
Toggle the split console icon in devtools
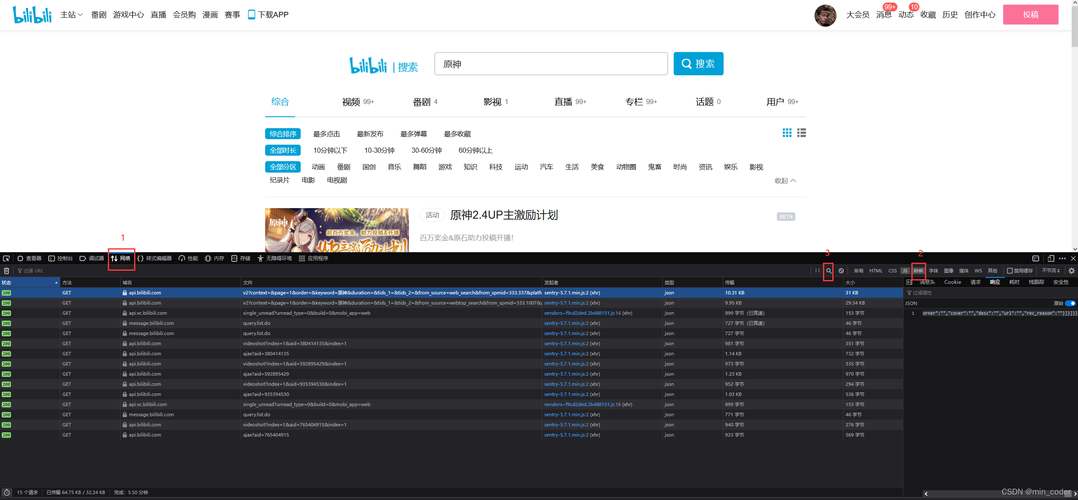(1035, 259)
